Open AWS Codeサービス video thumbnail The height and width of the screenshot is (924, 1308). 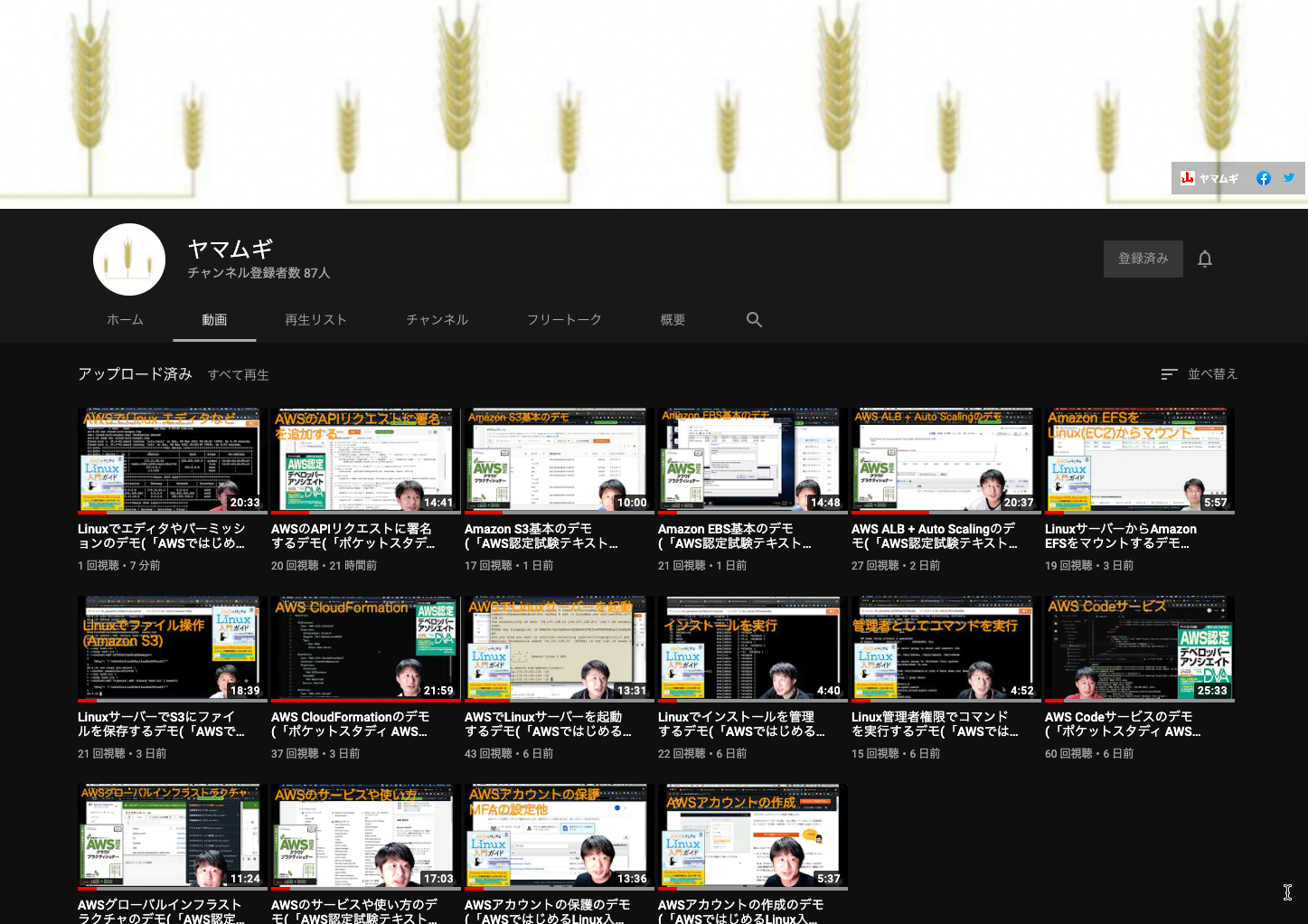click(x=1138, y=648)
